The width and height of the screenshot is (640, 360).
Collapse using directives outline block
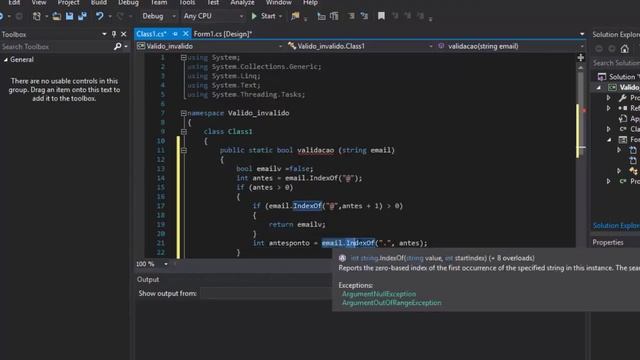coord(184,58)
